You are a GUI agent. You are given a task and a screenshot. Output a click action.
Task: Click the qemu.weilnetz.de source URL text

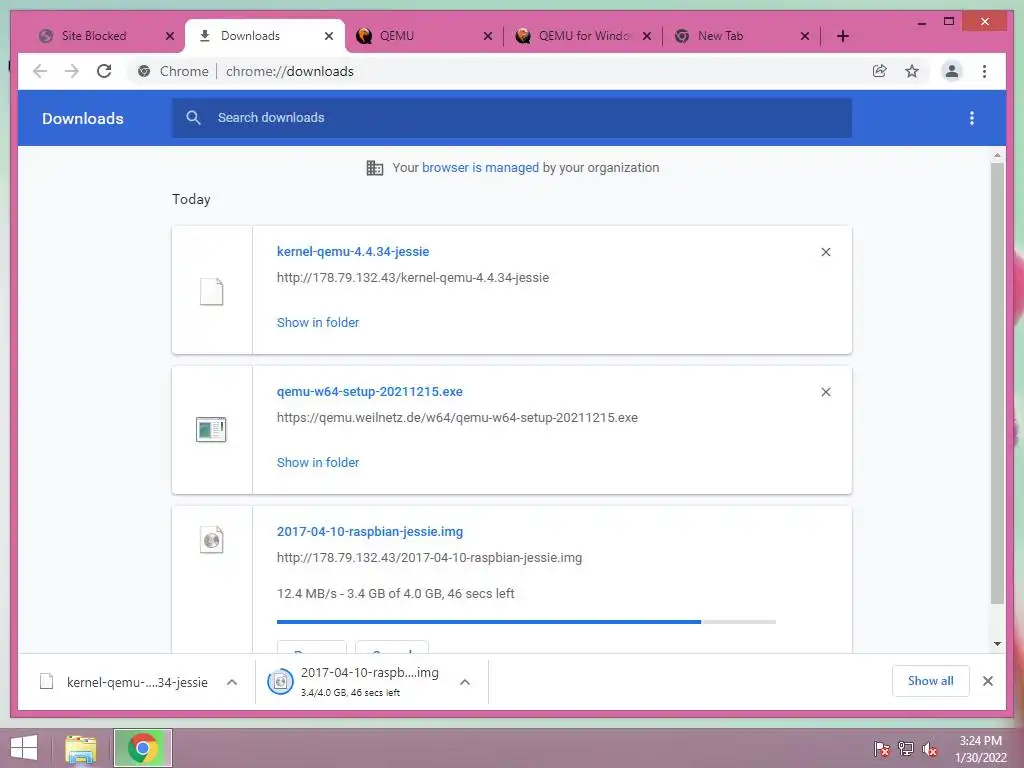(x=457, y=417)
